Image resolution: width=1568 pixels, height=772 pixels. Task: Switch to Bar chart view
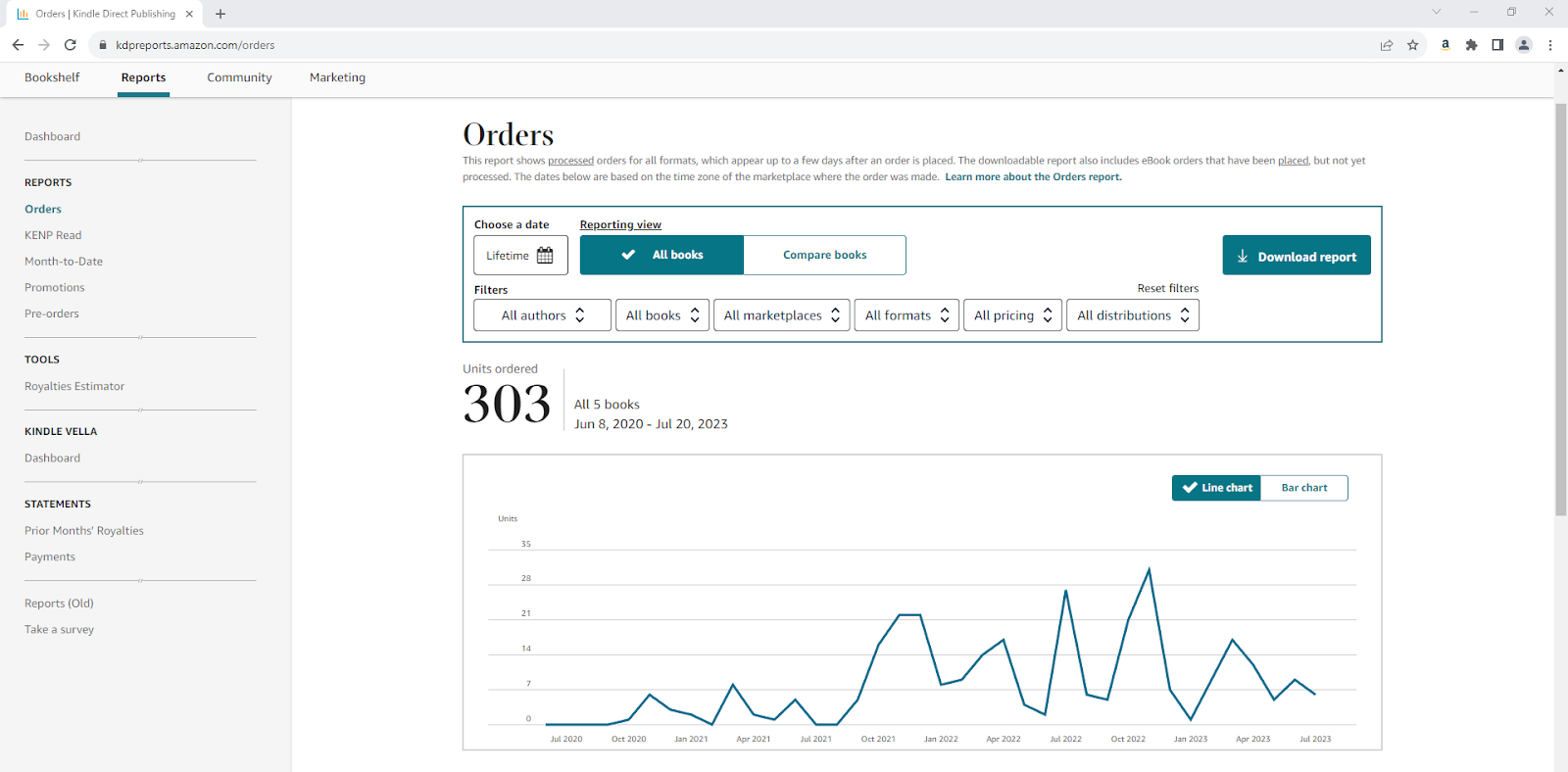(x=1304, y=488)
